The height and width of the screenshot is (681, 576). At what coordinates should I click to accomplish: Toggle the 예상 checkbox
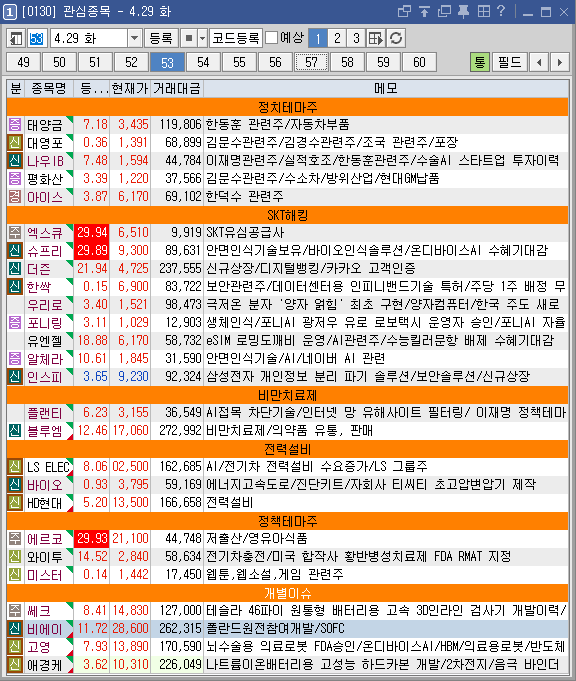tap(271, 38)
